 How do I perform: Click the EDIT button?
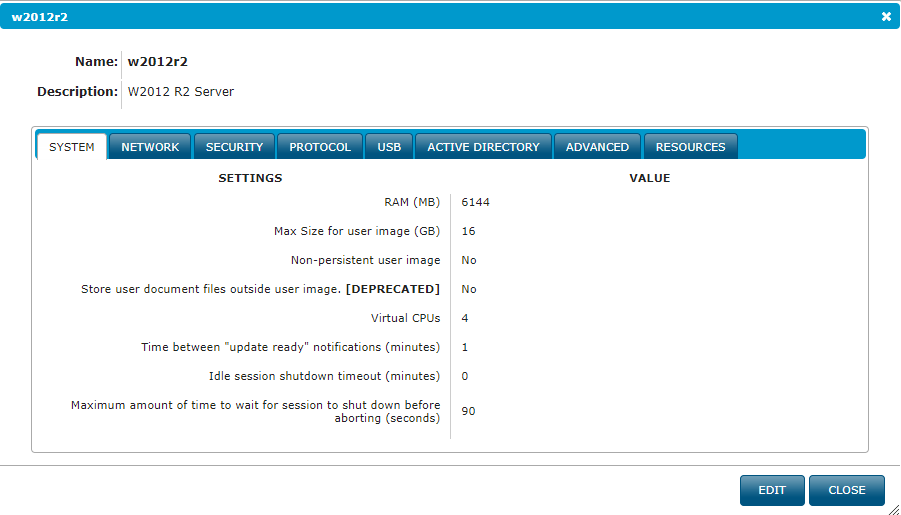point(772,490)
